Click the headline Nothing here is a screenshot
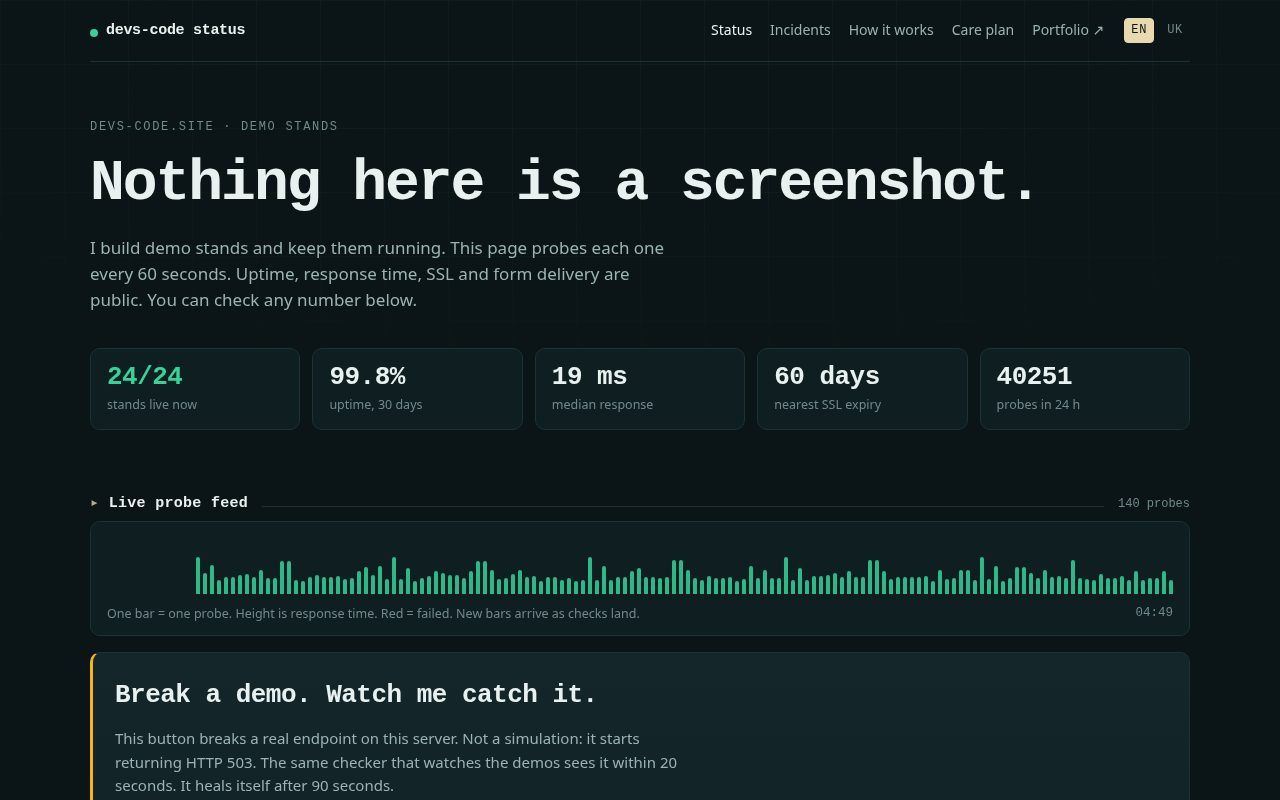 coord(564,182)
